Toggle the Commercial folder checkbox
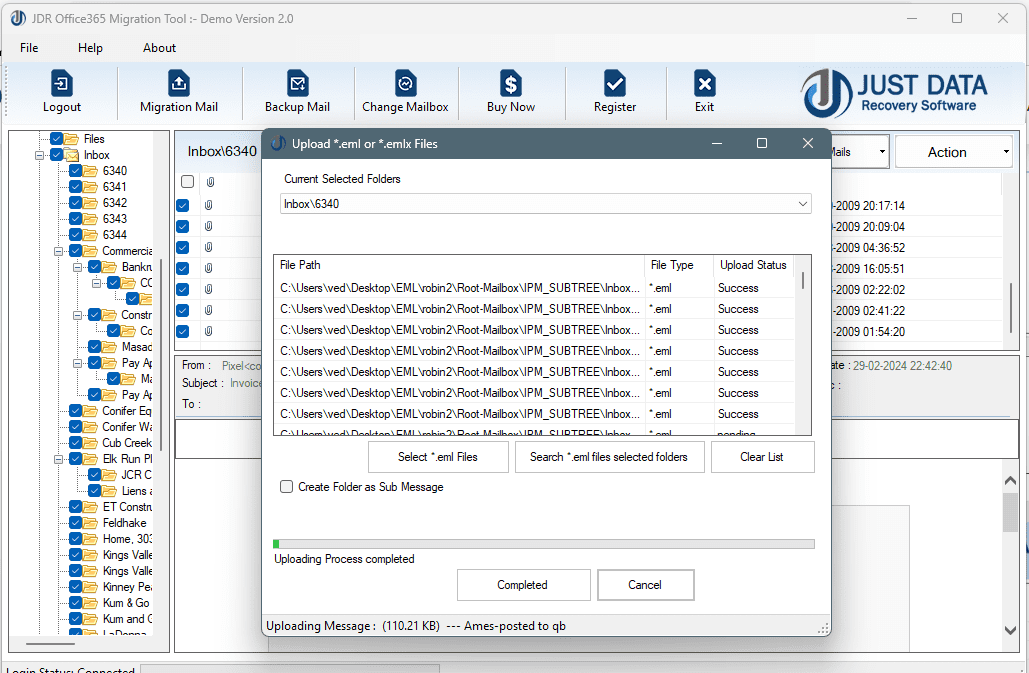Viewport: 1029px width, 673px height. point(75,250)
